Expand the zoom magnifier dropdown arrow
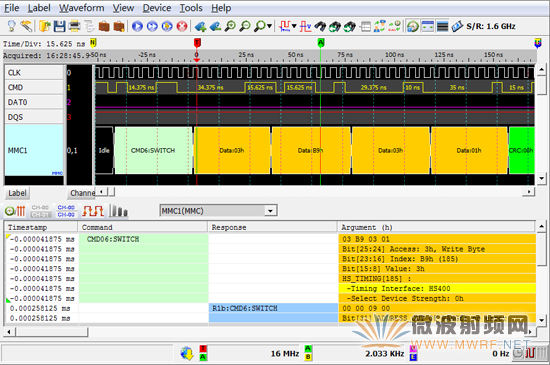The image size is (550, 365). coord(269,26)
